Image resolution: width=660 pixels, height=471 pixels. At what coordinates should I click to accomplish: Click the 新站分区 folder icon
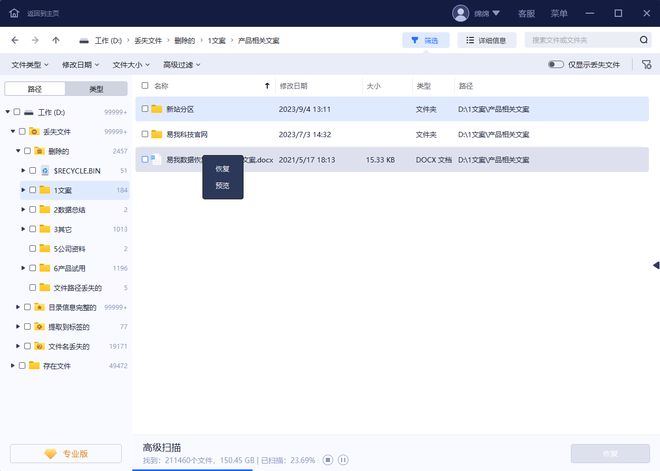click(x=157, y=109)
